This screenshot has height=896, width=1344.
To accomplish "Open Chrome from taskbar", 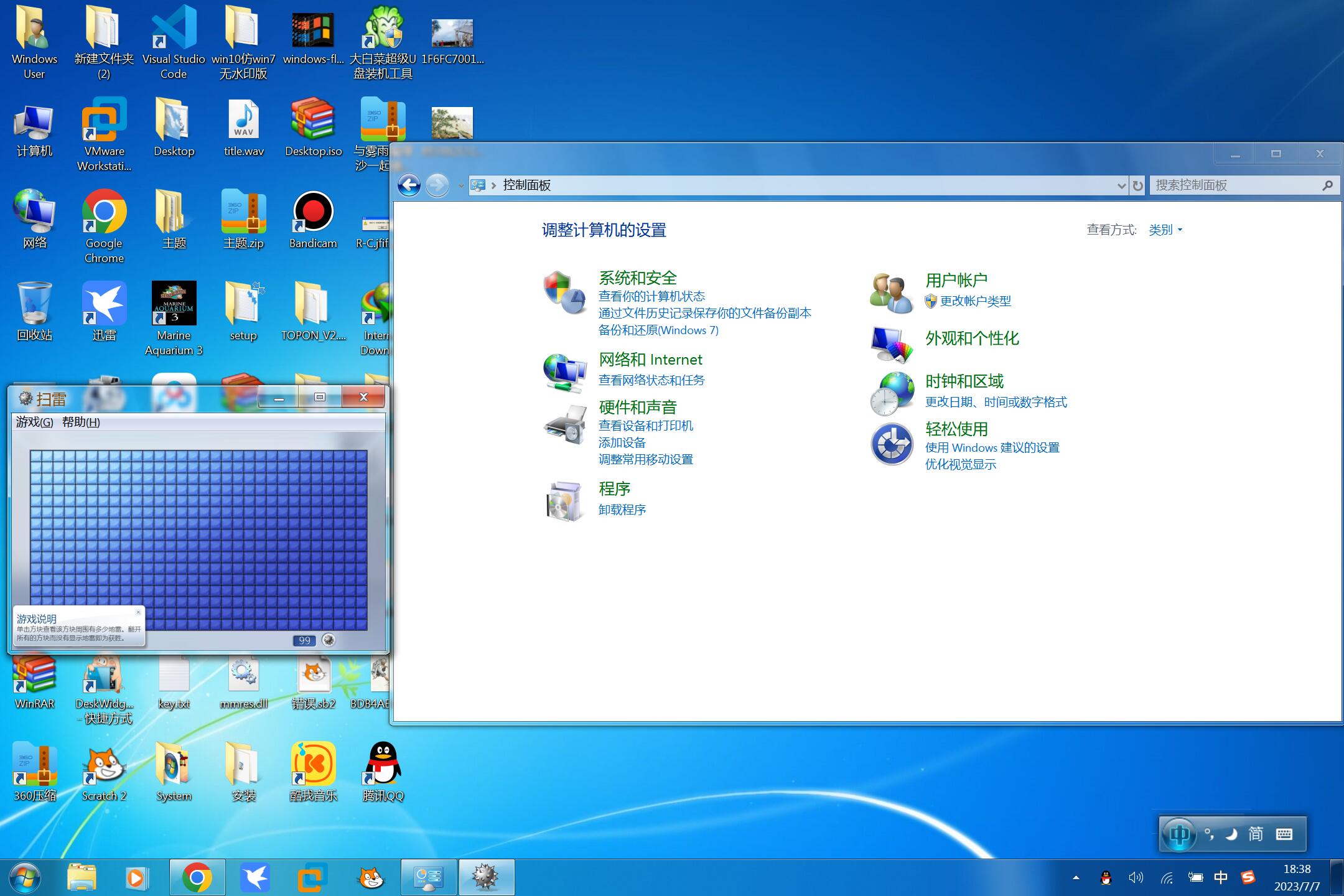I will coord(197,878).
